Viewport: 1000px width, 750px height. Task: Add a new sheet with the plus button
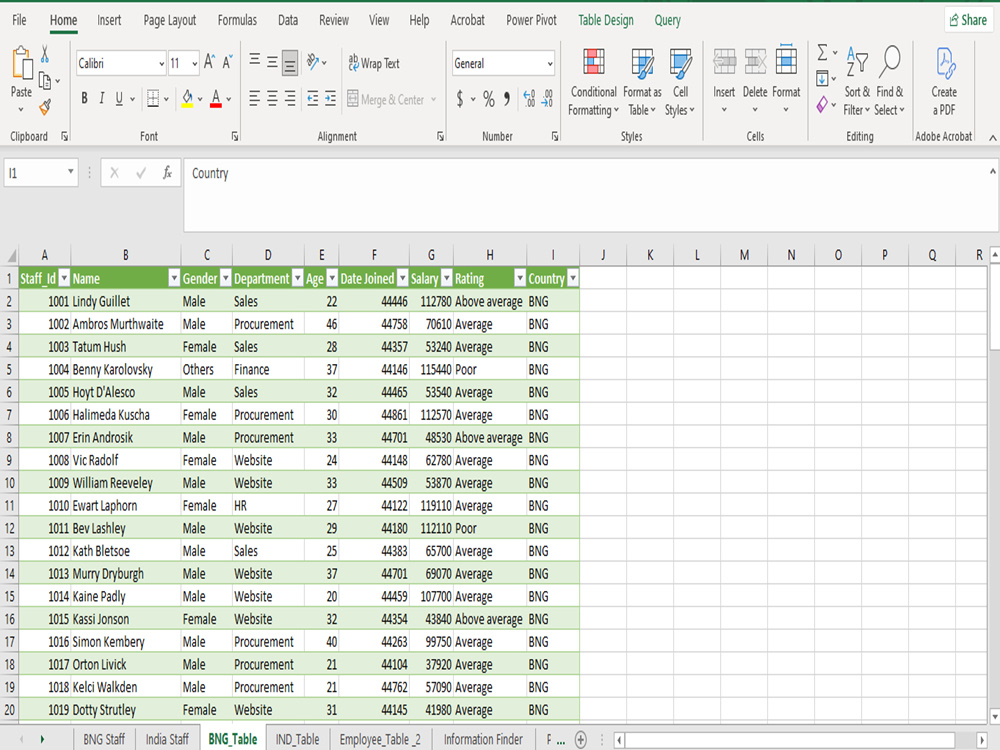pos(580,739)
